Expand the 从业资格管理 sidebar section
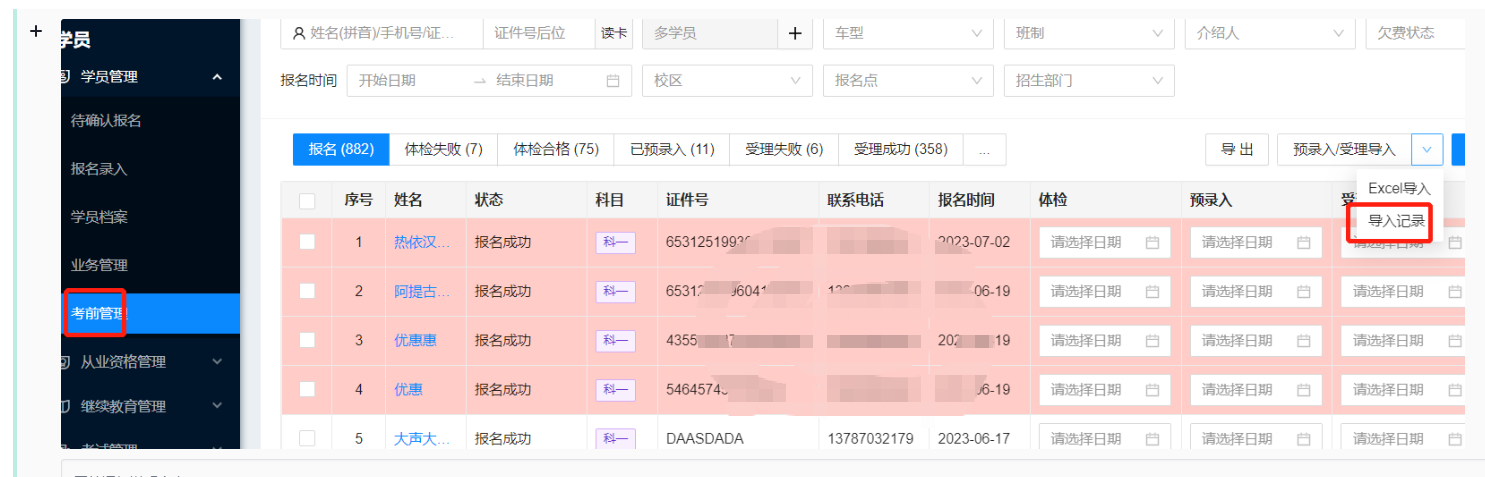Image resolution: width=1485 pixels, height=477 pixels. [x=217, y=362]
